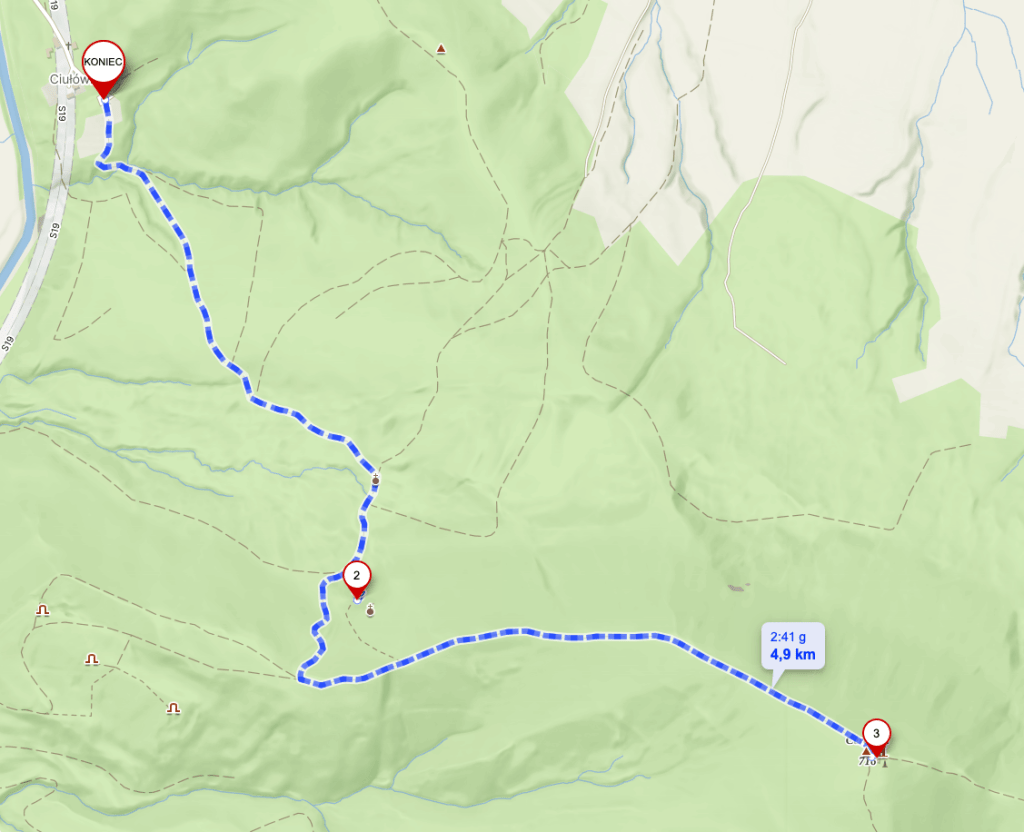Click the shrine icon beside waypoint 2

click(370, 611)
